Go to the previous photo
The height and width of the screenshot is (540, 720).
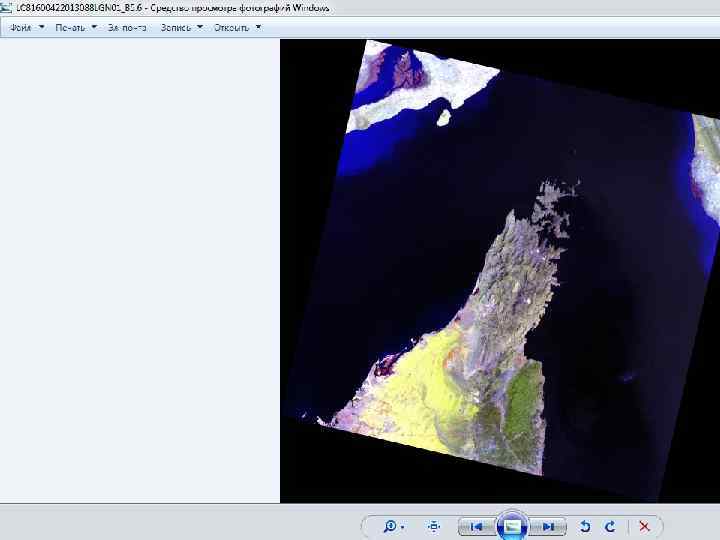(477, 526)
